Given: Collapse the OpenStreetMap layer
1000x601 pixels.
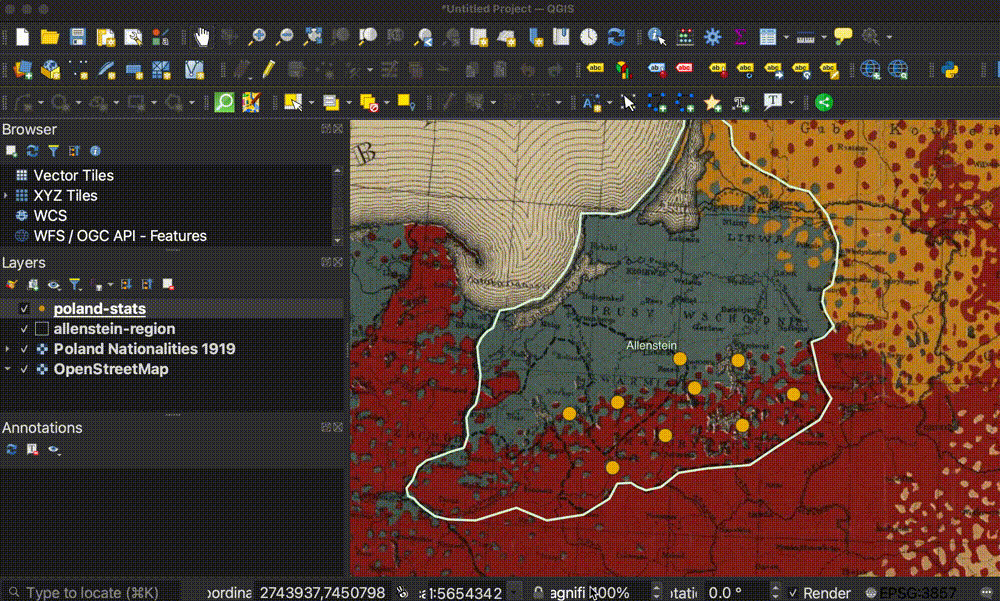Looking at the screenshot, I should (7, 369).
